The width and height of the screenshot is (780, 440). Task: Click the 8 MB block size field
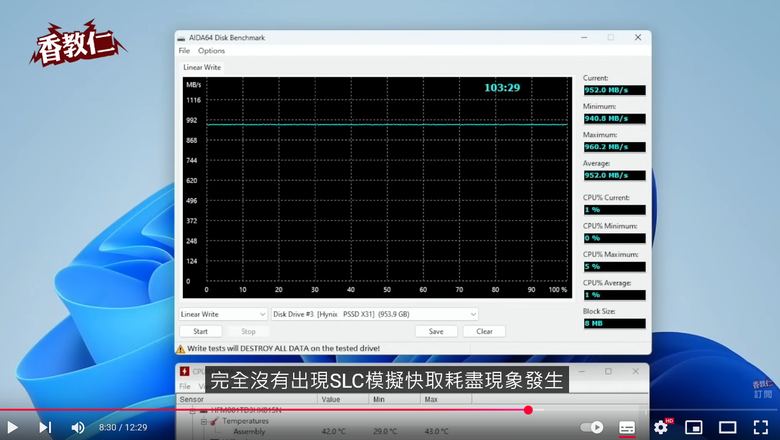click(x=615, y=323)
